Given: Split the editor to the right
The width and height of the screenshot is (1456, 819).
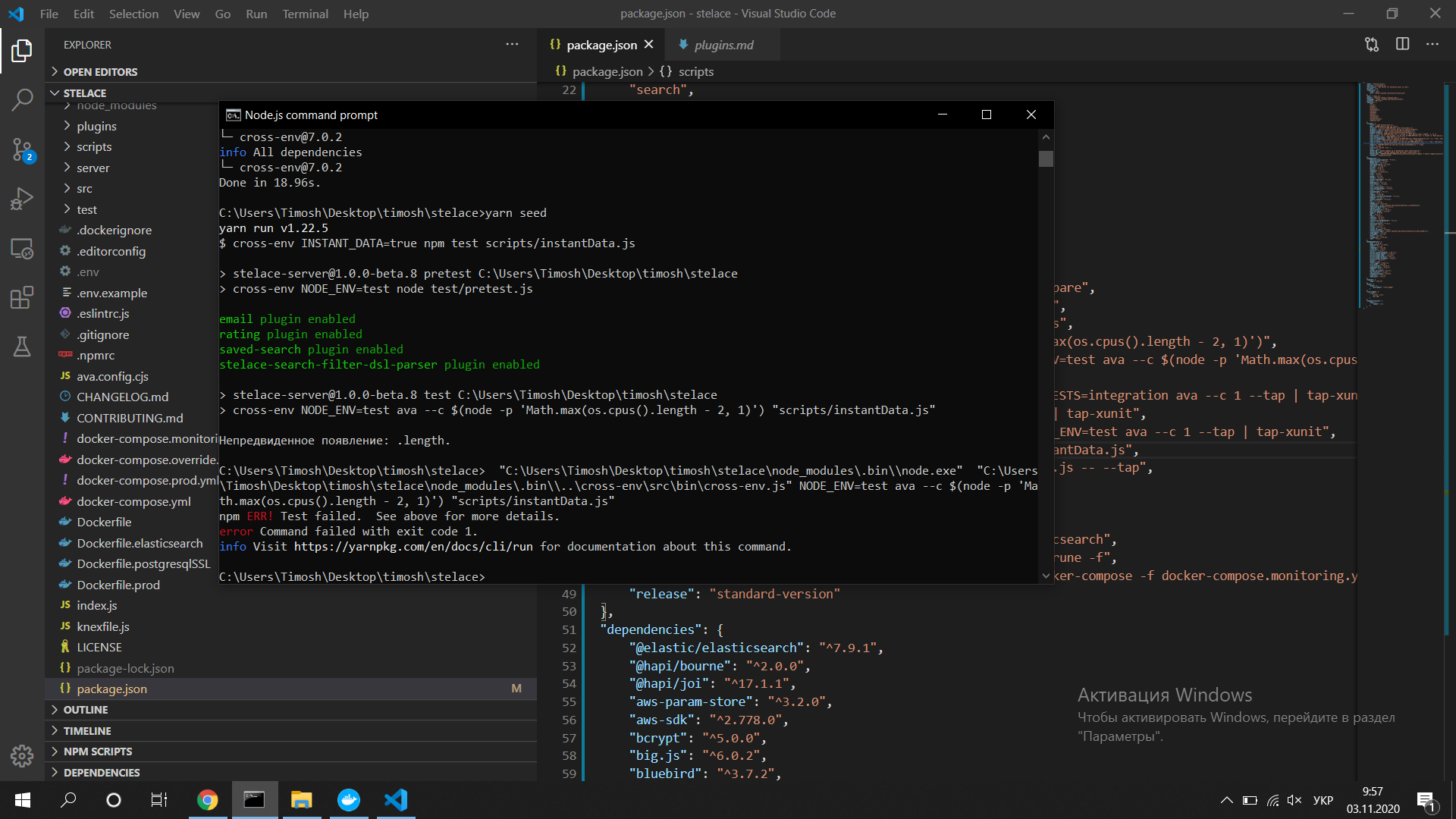Looking at the screenshot, I should pyautogui.click(x=1402, y=45).
